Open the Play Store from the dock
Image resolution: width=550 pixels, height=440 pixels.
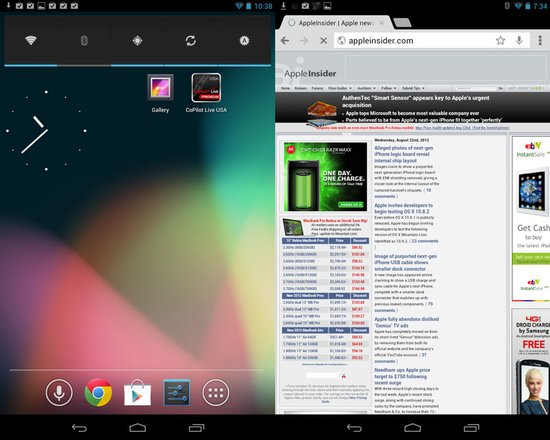(138, 393)
